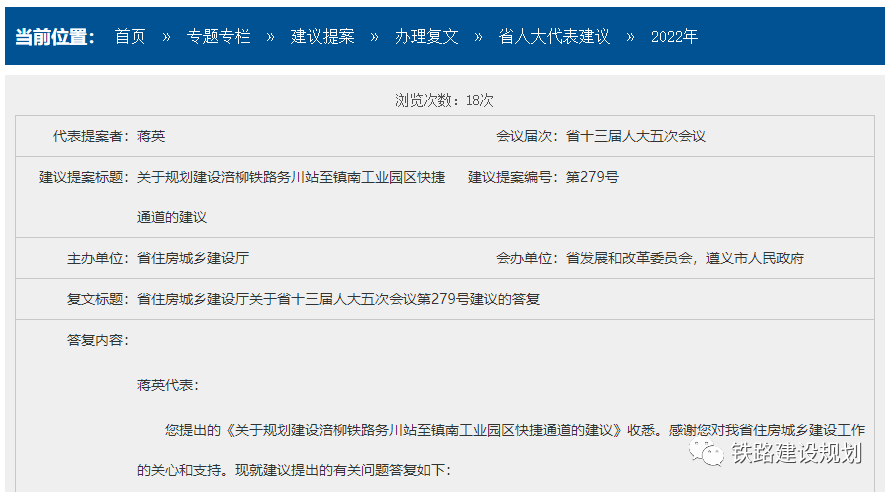
Task: Click host unit value 省住房城乡建设厅
Action: tap(193, 258)
